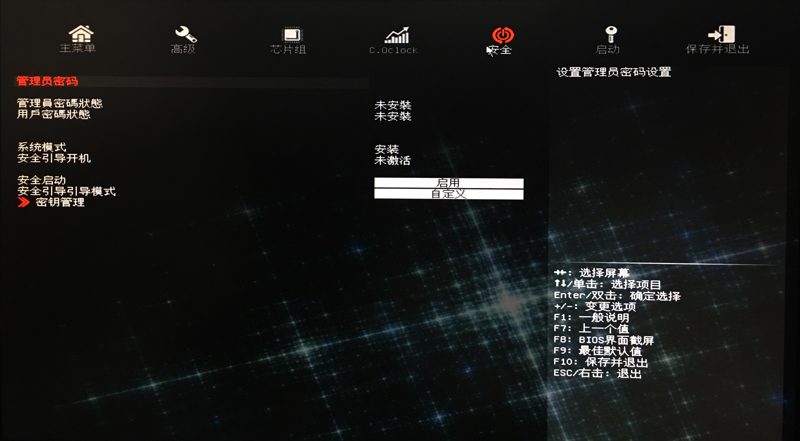Click the 系统模式 row label
The height and width of the screenshot is (441, 800).
point(41,148)
